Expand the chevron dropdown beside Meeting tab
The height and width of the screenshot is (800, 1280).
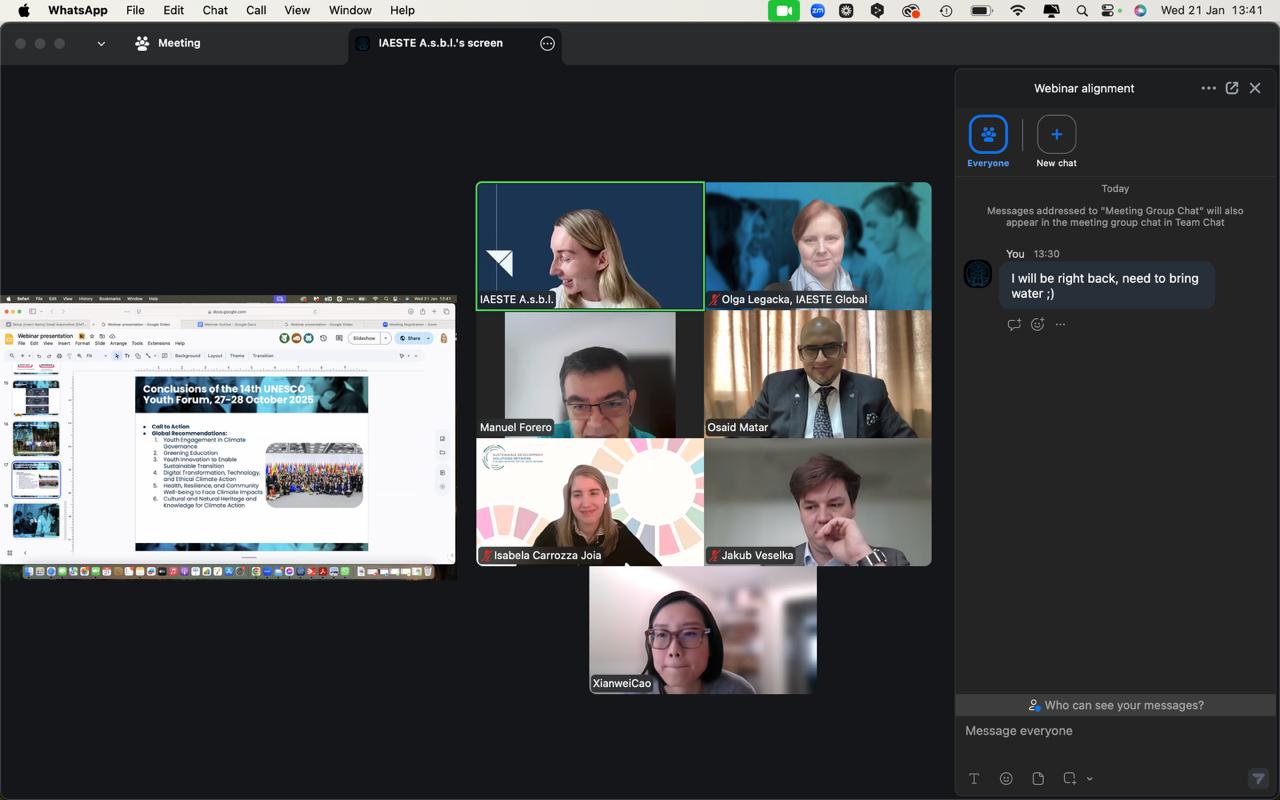tap(101, 44)
